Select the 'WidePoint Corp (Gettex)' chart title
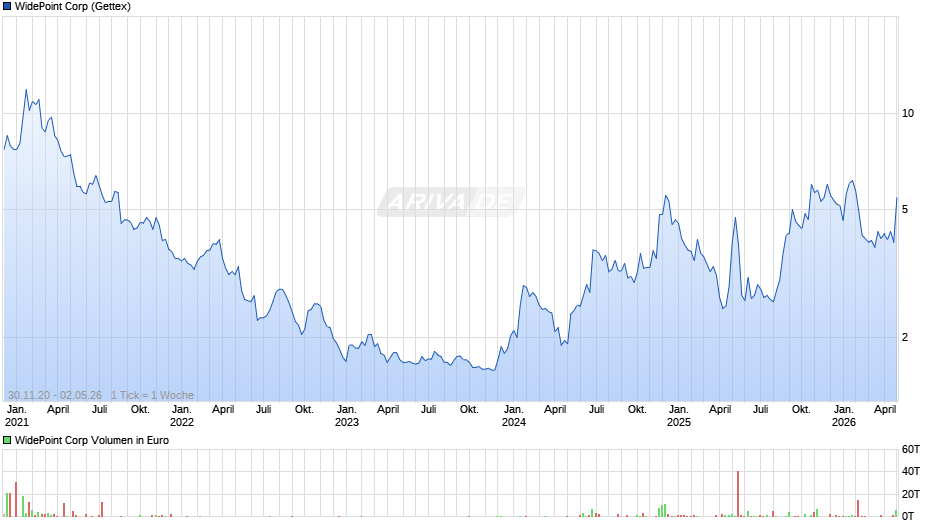The image size is (940, 526). pos(73,7)
